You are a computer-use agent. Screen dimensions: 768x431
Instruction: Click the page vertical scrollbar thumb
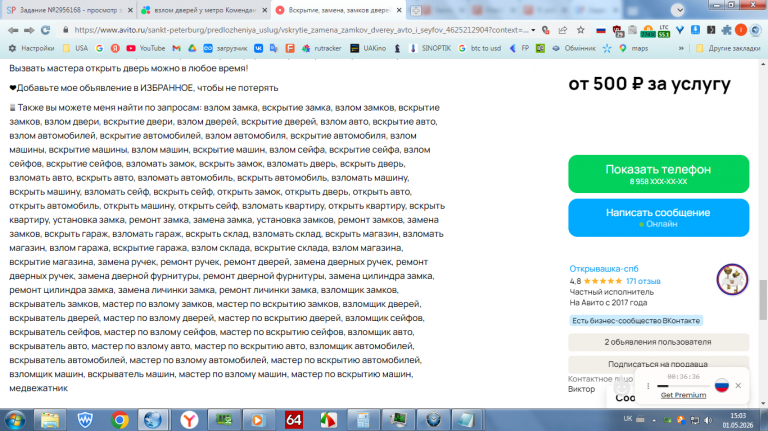click(x=763, y=300)
